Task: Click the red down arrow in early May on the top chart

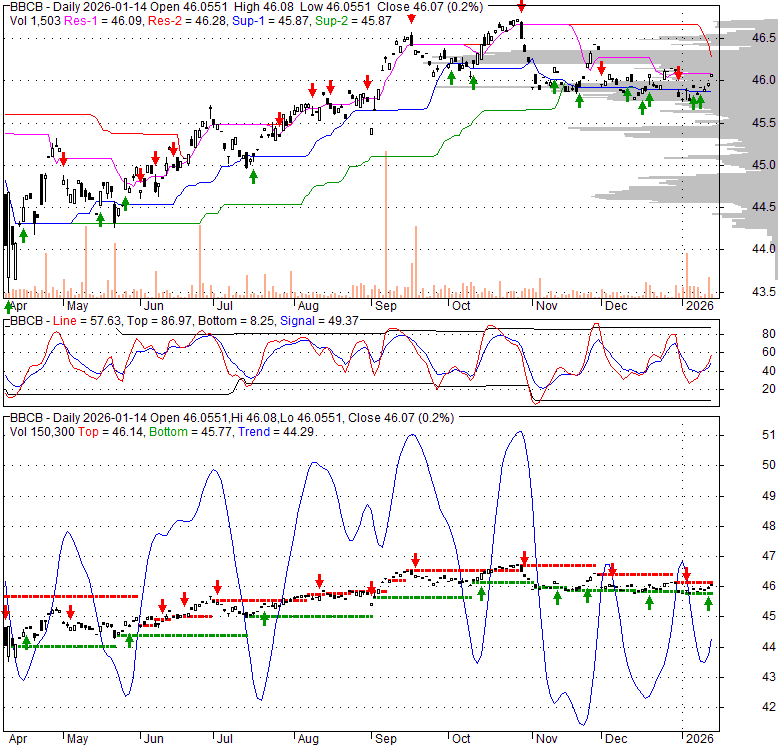Action: pyautogui.click(x=63, y=159)
